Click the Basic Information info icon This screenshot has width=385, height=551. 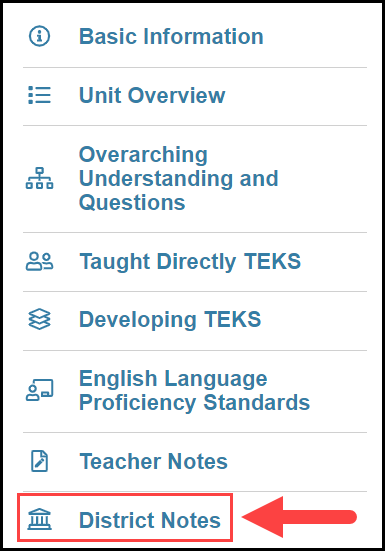39,36
